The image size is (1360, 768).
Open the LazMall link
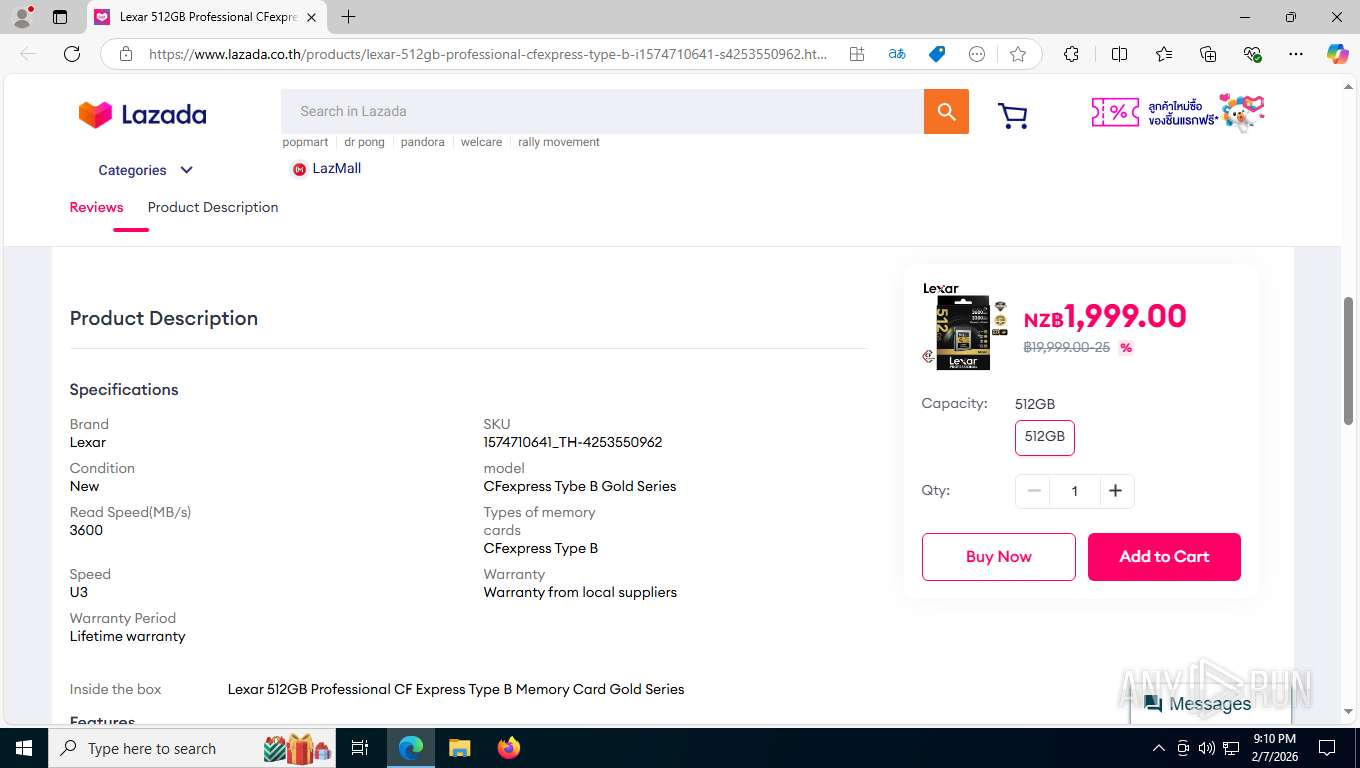[x=326, y=169]
